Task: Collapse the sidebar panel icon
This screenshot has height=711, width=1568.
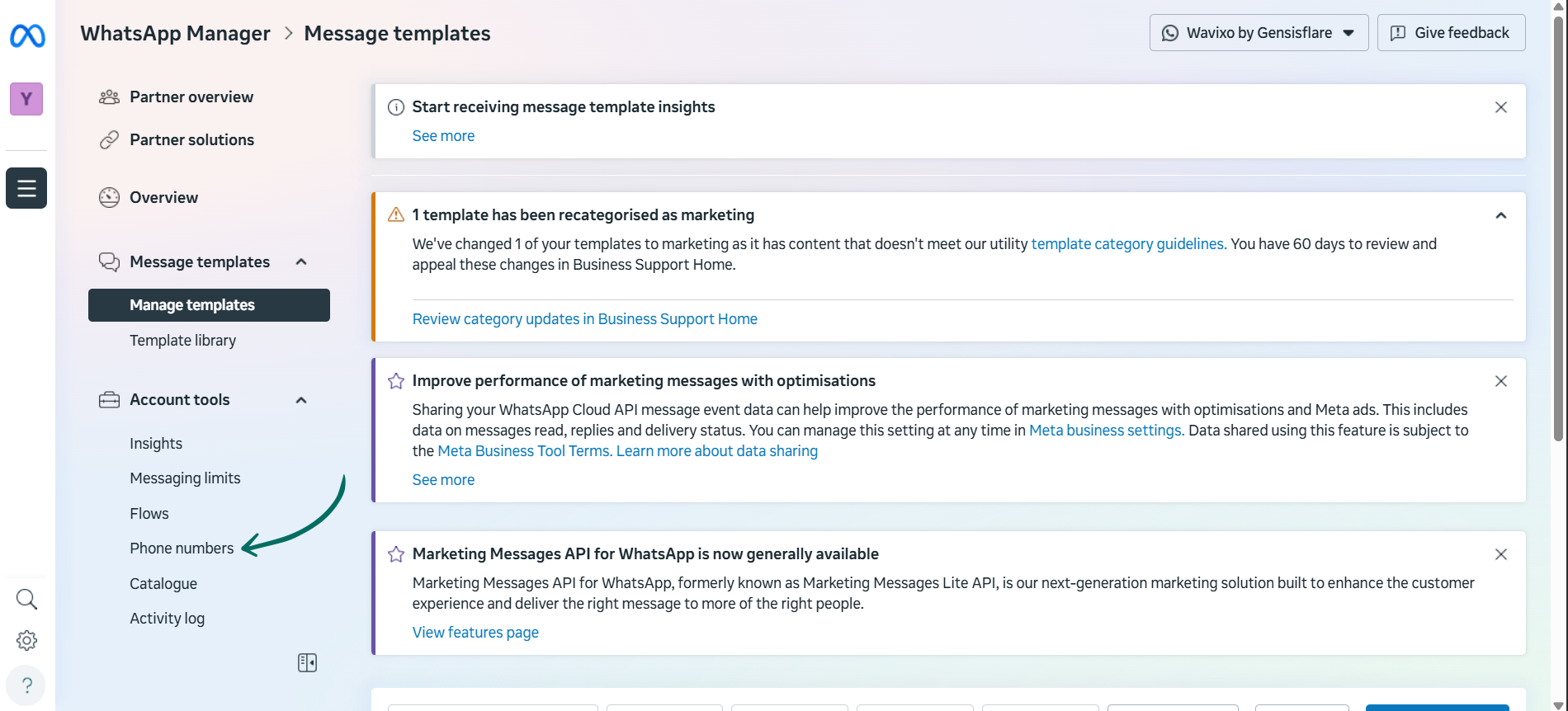Action: 307,663
